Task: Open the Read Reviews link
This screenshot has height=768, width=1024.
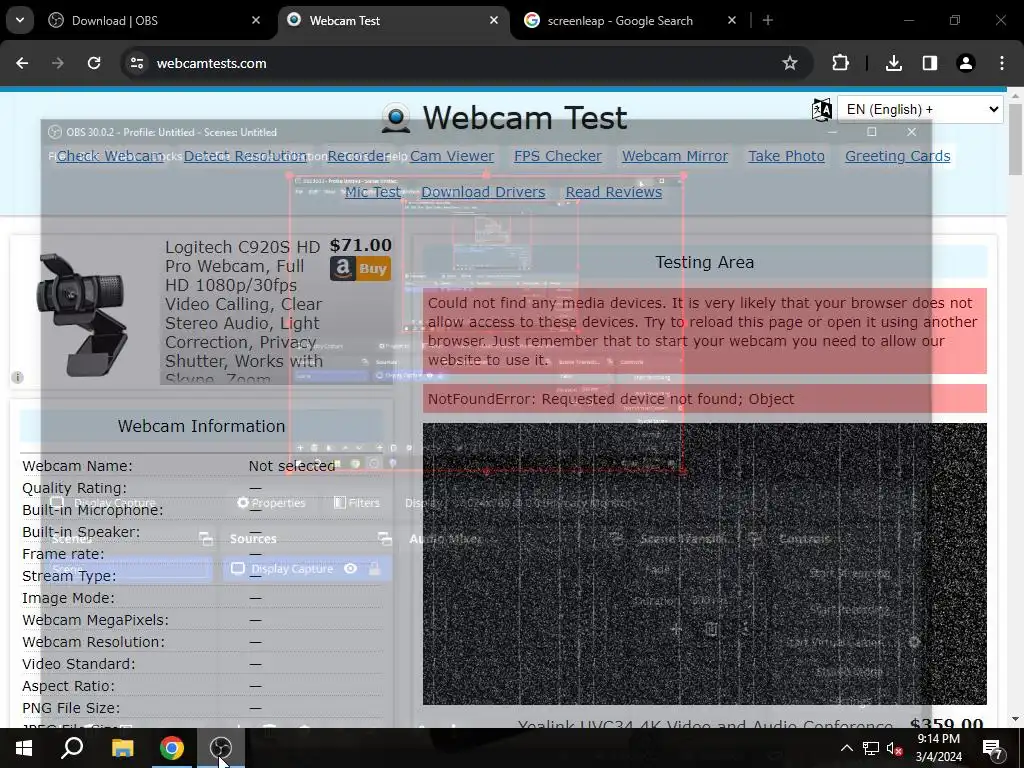Action: coord(614,192)
